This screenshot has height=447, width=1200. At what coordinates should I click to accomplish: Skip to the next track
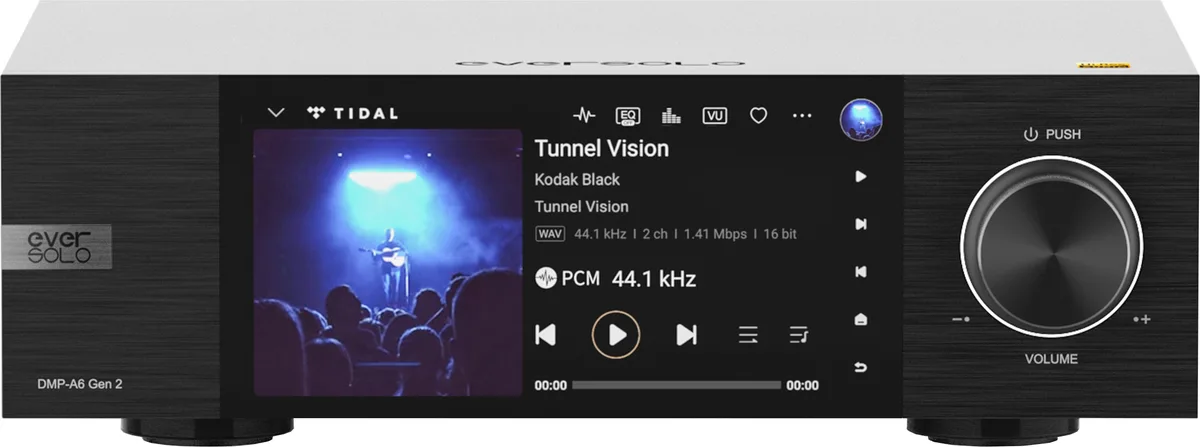point(687,334)
